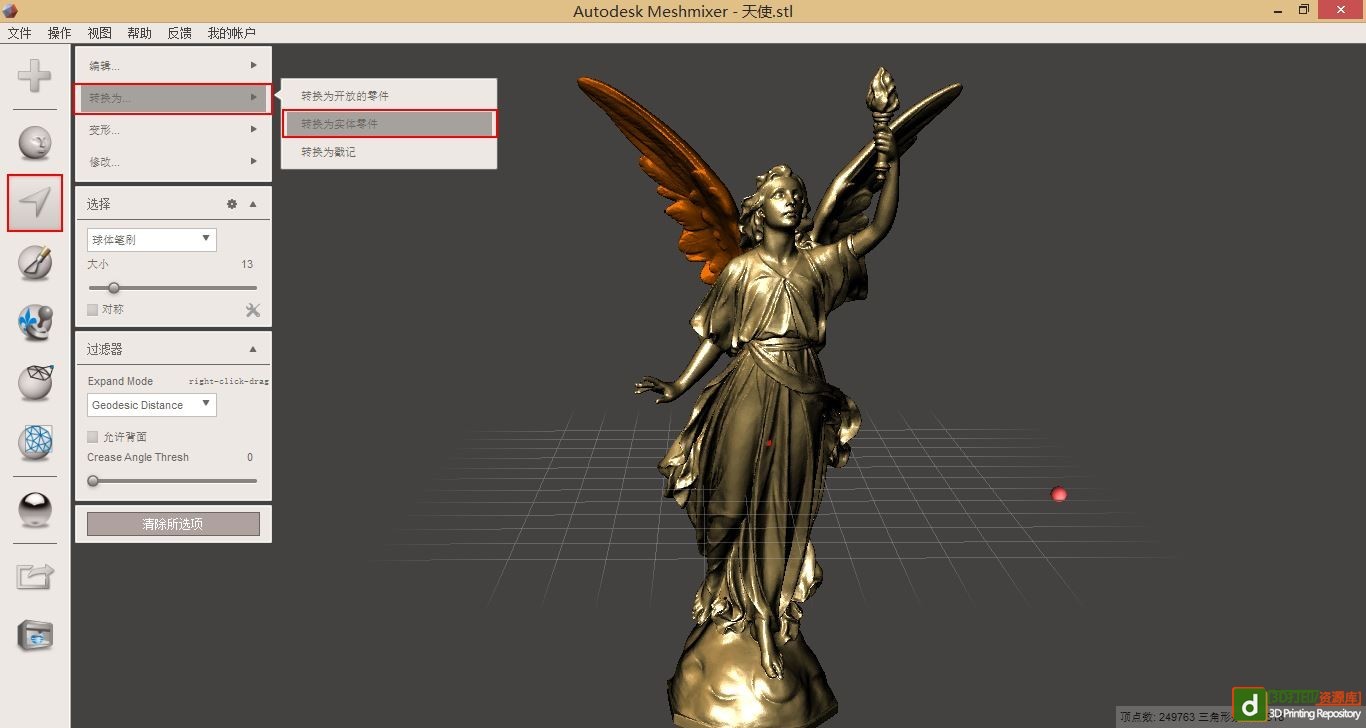This screenshot has width=1366, height=728.
Task: Open the 操作 menu
Action: [60, 33]
